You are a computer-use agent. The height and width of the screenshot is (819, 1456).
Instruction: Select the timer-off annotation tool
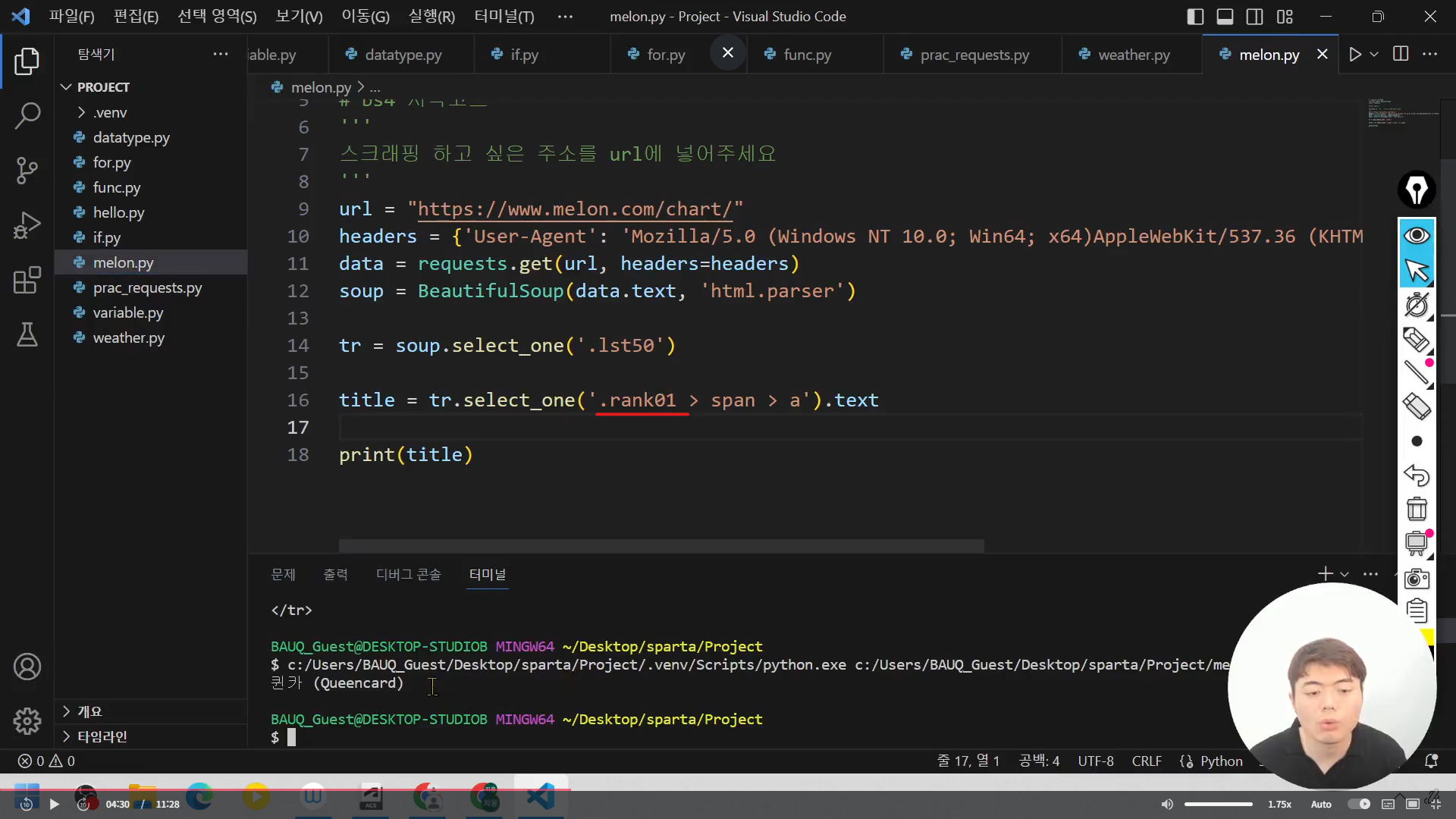[1417, 305]
